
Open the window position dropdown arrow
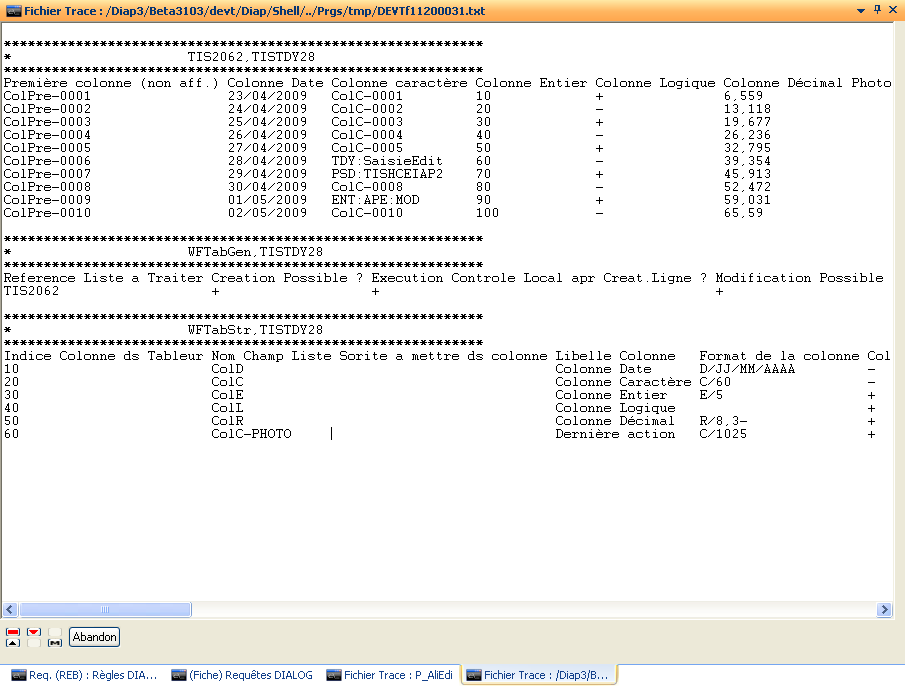click(x=860, y=9)
